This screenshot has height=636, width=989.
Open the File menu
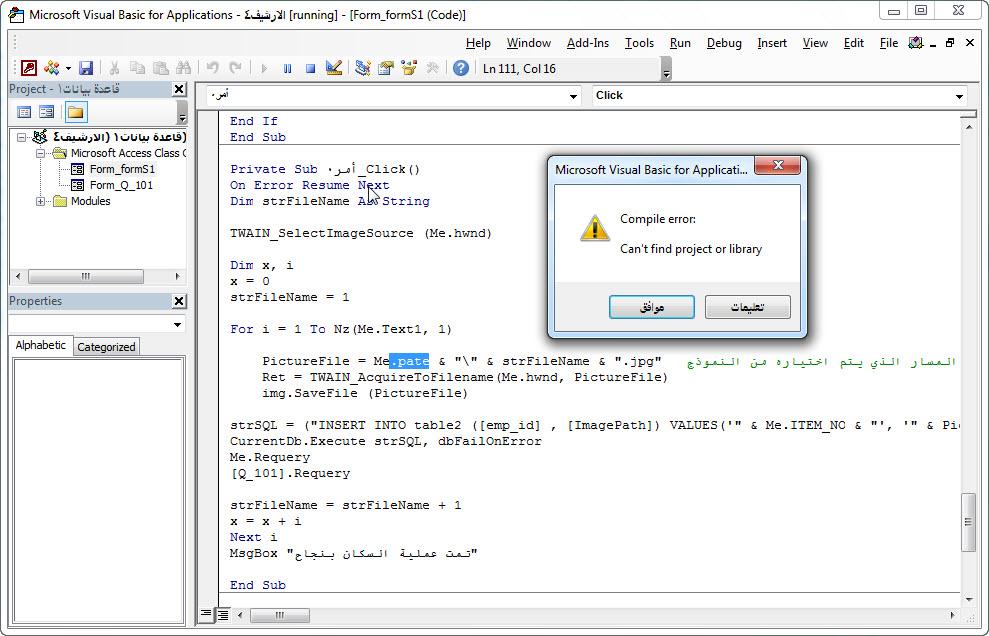[889, 43]
